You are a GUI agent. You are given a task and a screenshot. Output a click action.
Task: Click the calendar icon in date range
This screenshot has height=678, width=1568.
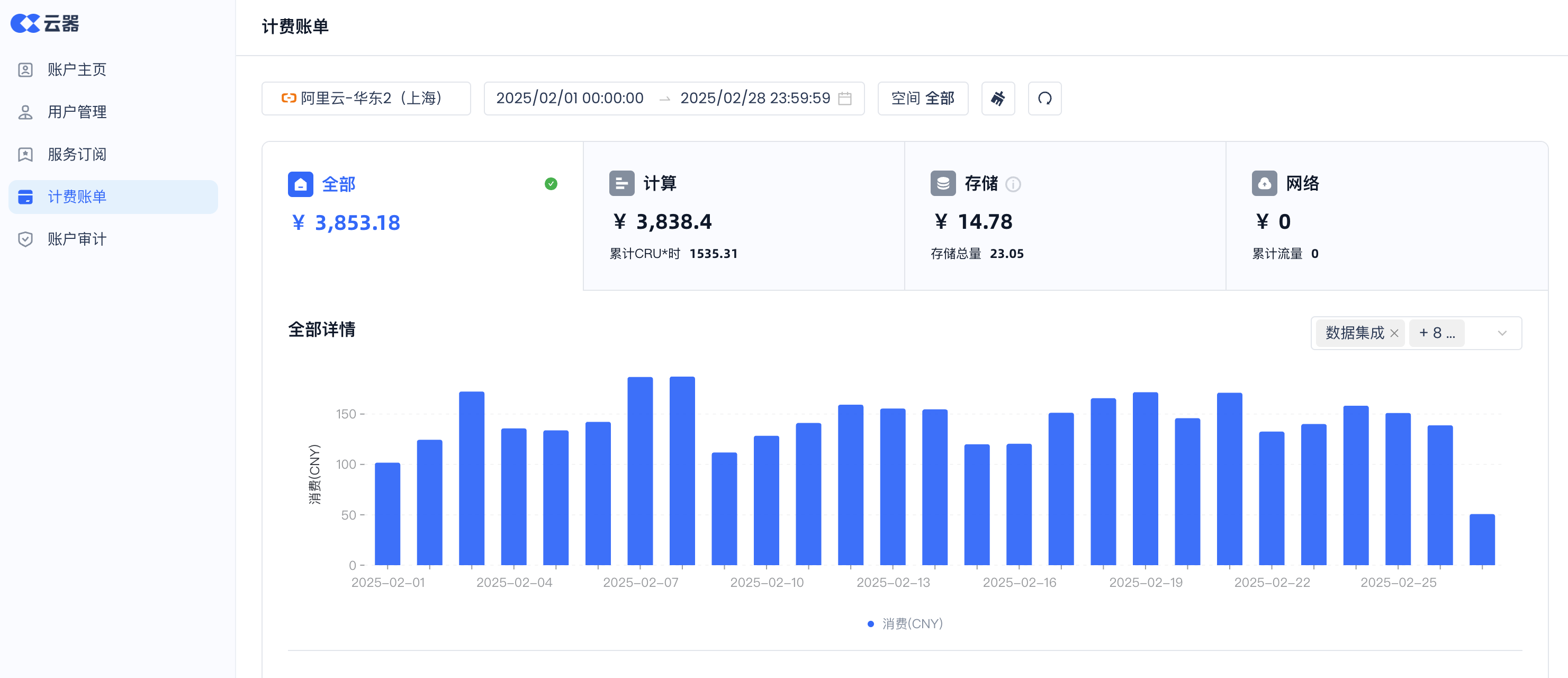click(x=844, y=99)
